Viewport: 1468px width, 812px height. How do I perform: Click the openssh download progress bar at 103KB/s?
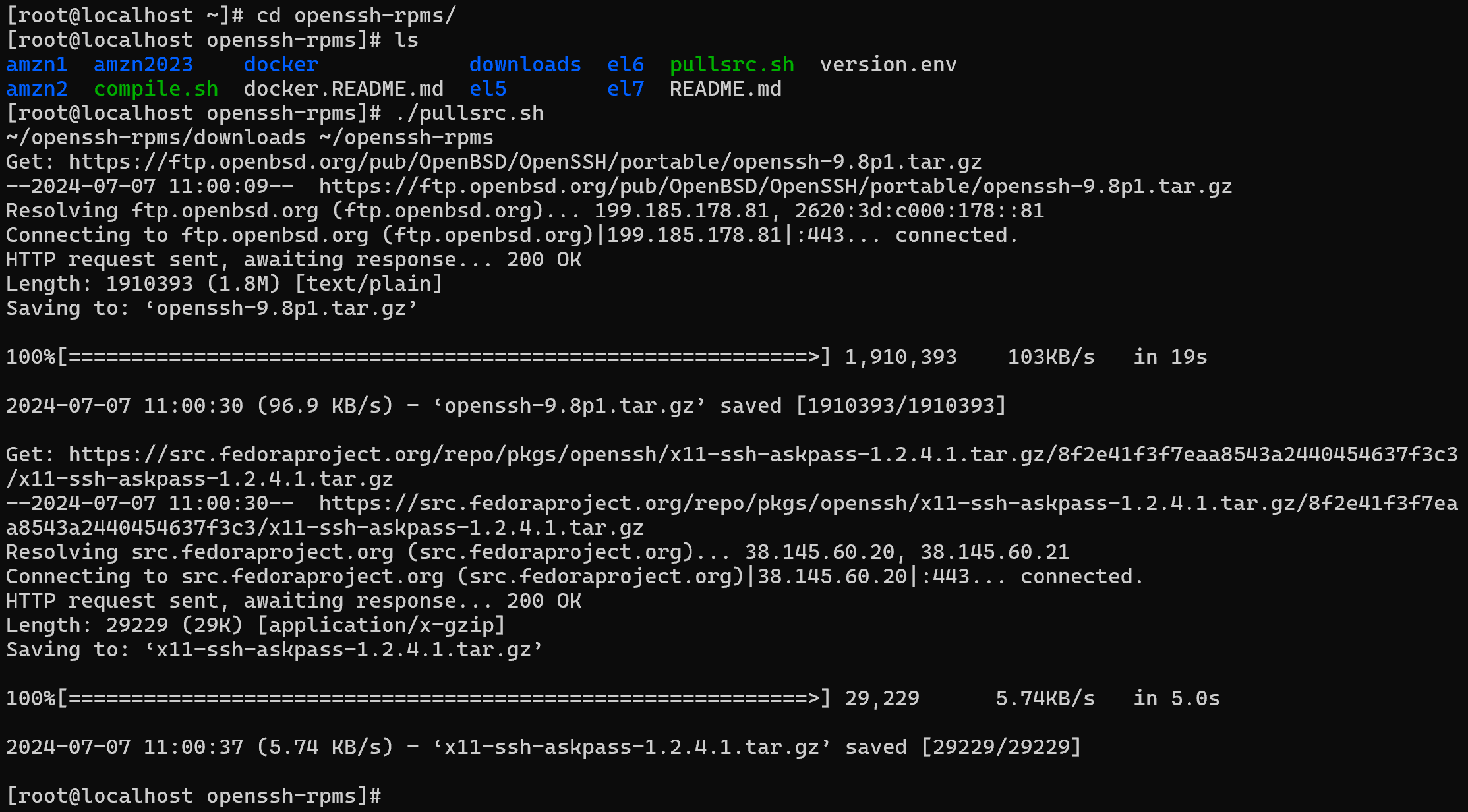coord(443,357)
